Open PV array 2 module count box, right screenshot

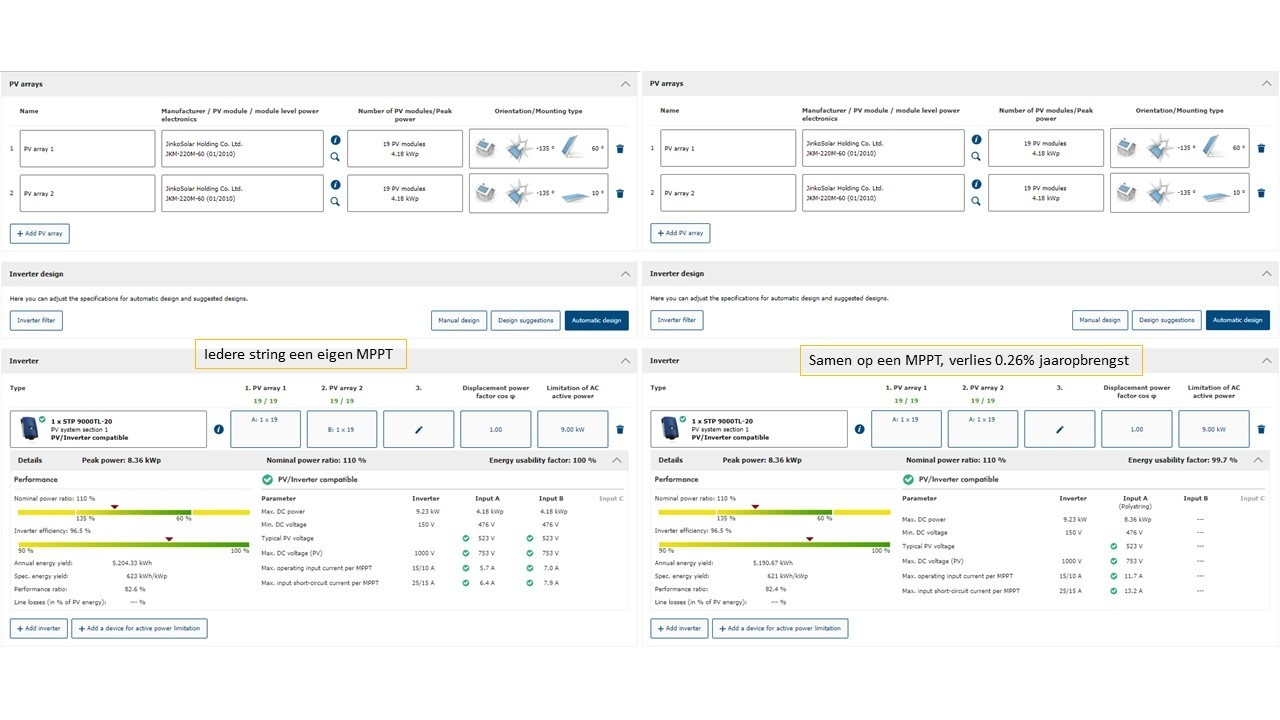1046,193
